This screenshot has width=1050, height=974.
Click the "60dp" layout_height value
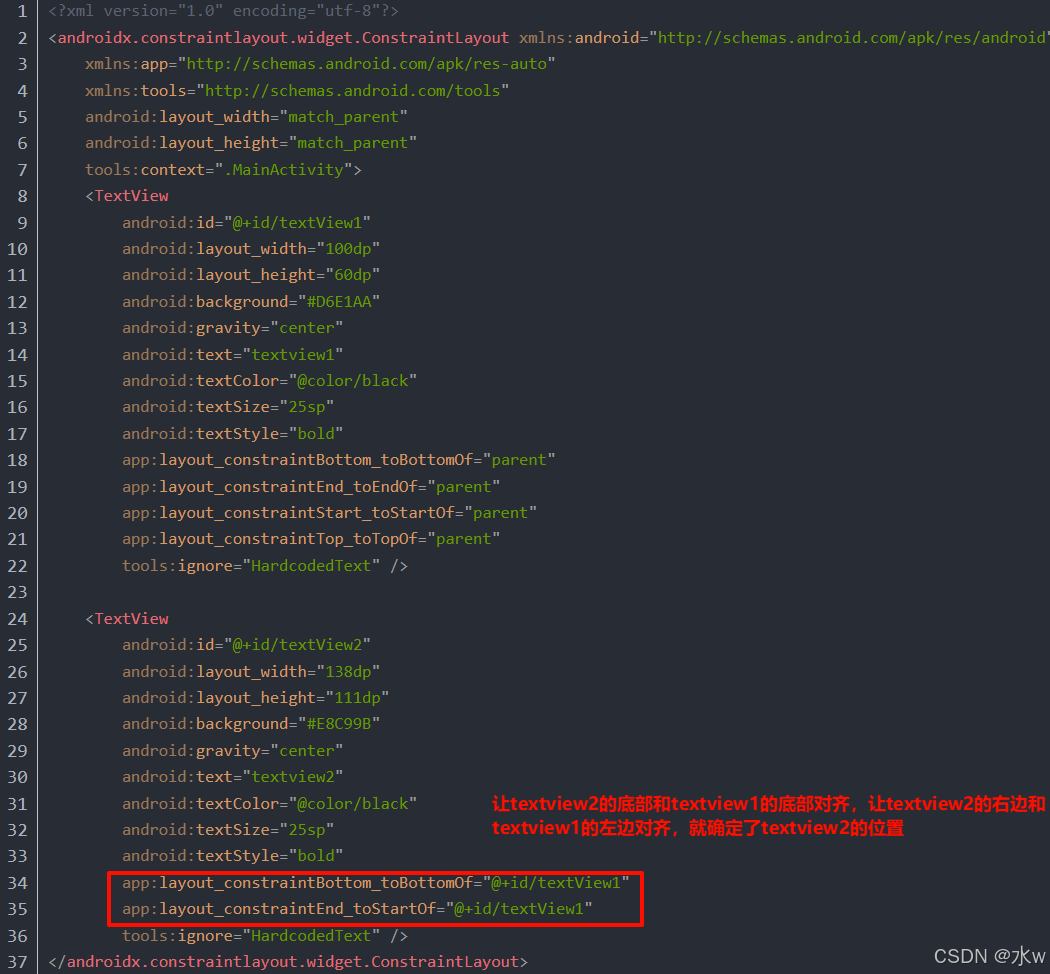[352, 275]
